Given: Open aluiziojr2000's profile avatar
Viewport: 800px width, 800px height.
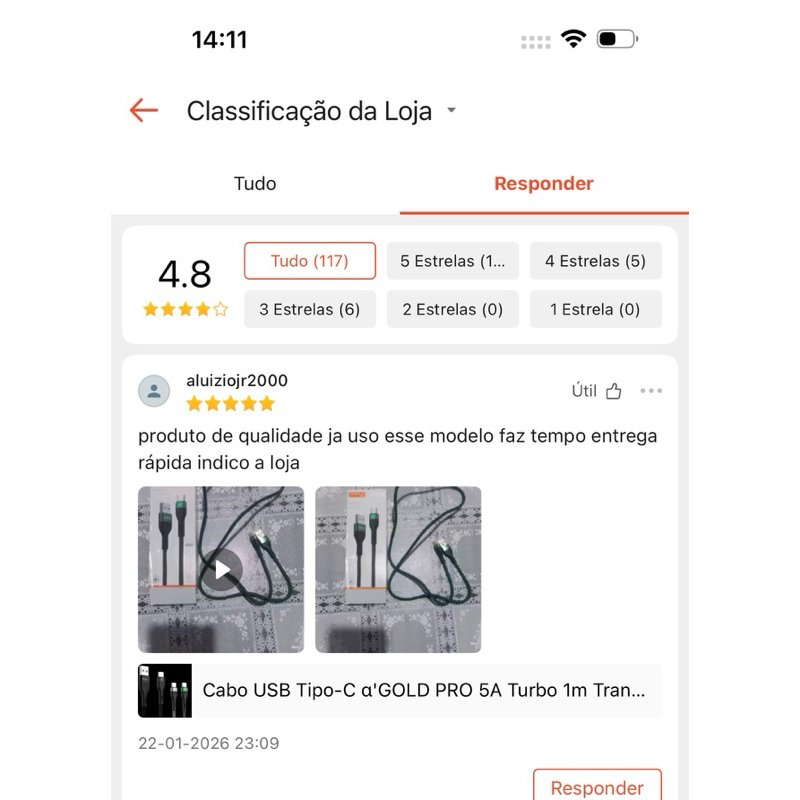Looking at the screenshot, I should (154, 391).
